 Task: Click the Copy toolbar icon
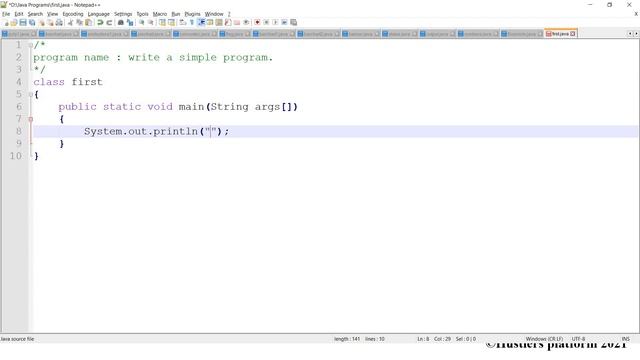click(79, 23)
